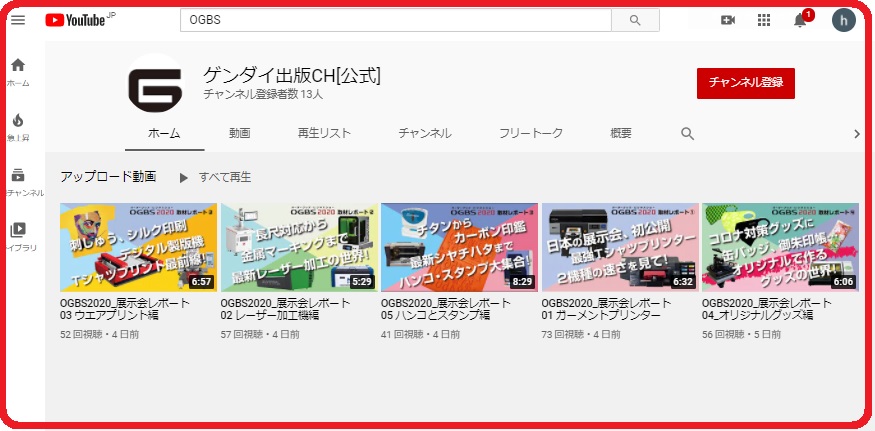
Task: Switch to the フリートーク tab
Action: pyautogui.click(x=531, y=133)
